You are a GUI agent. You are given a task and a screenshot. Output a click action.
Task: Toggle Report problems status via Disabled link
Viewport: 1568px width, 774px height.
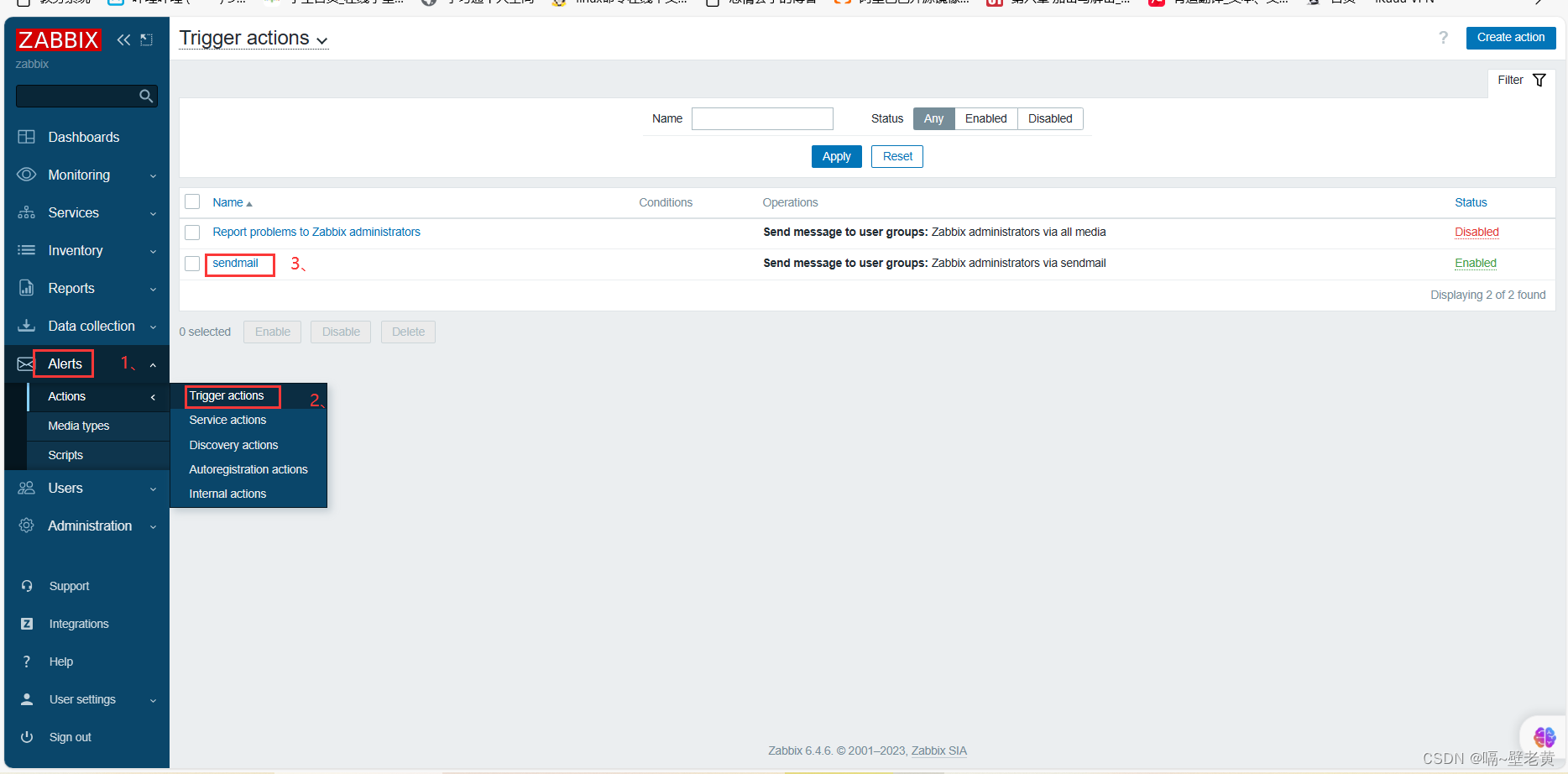[1477, 232]
